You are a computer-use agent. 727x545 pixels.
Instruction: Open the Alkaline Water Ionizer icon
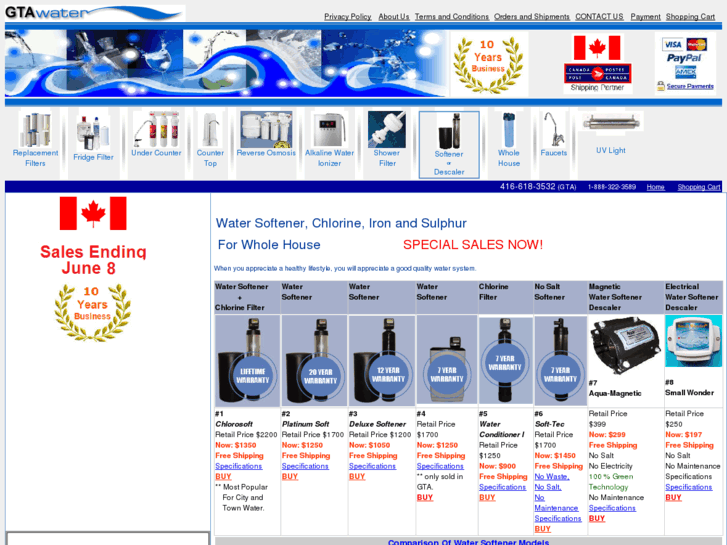[x=329, y=129]
